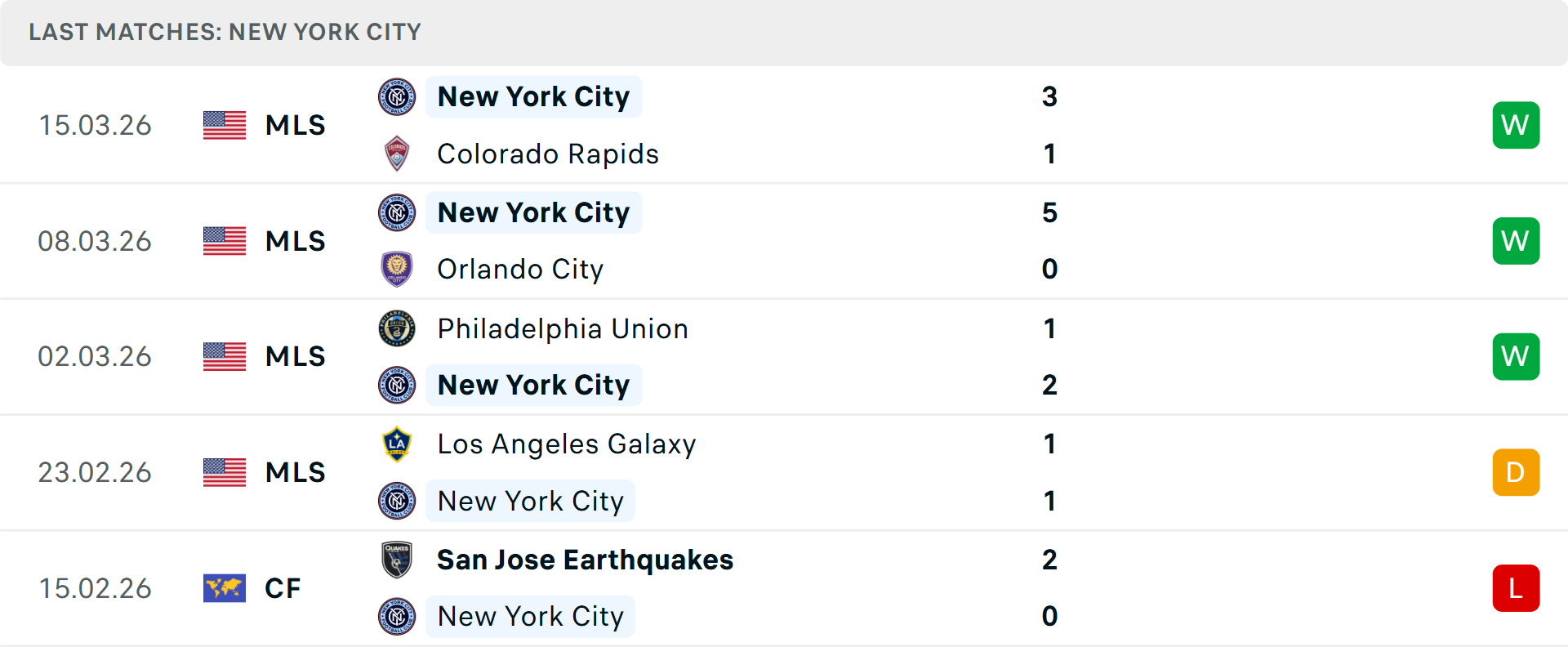Image resolution: width=1568 pixels, height=647 pixels.
Task: Click the Philadelphia Union crest icon
Action: click(x=397, y=328)
